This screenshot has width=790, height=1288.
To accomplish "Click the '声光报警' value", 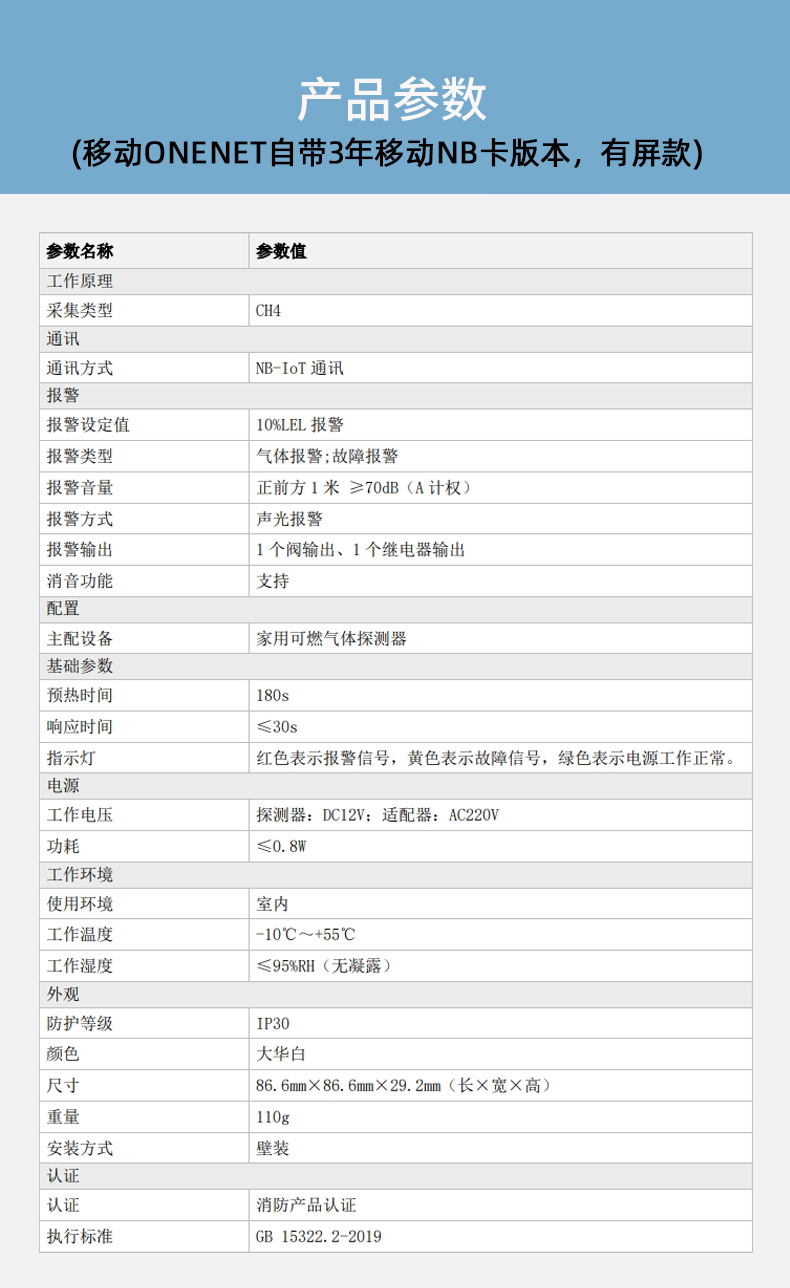I will pyautogui.click(x=289, y=519).
